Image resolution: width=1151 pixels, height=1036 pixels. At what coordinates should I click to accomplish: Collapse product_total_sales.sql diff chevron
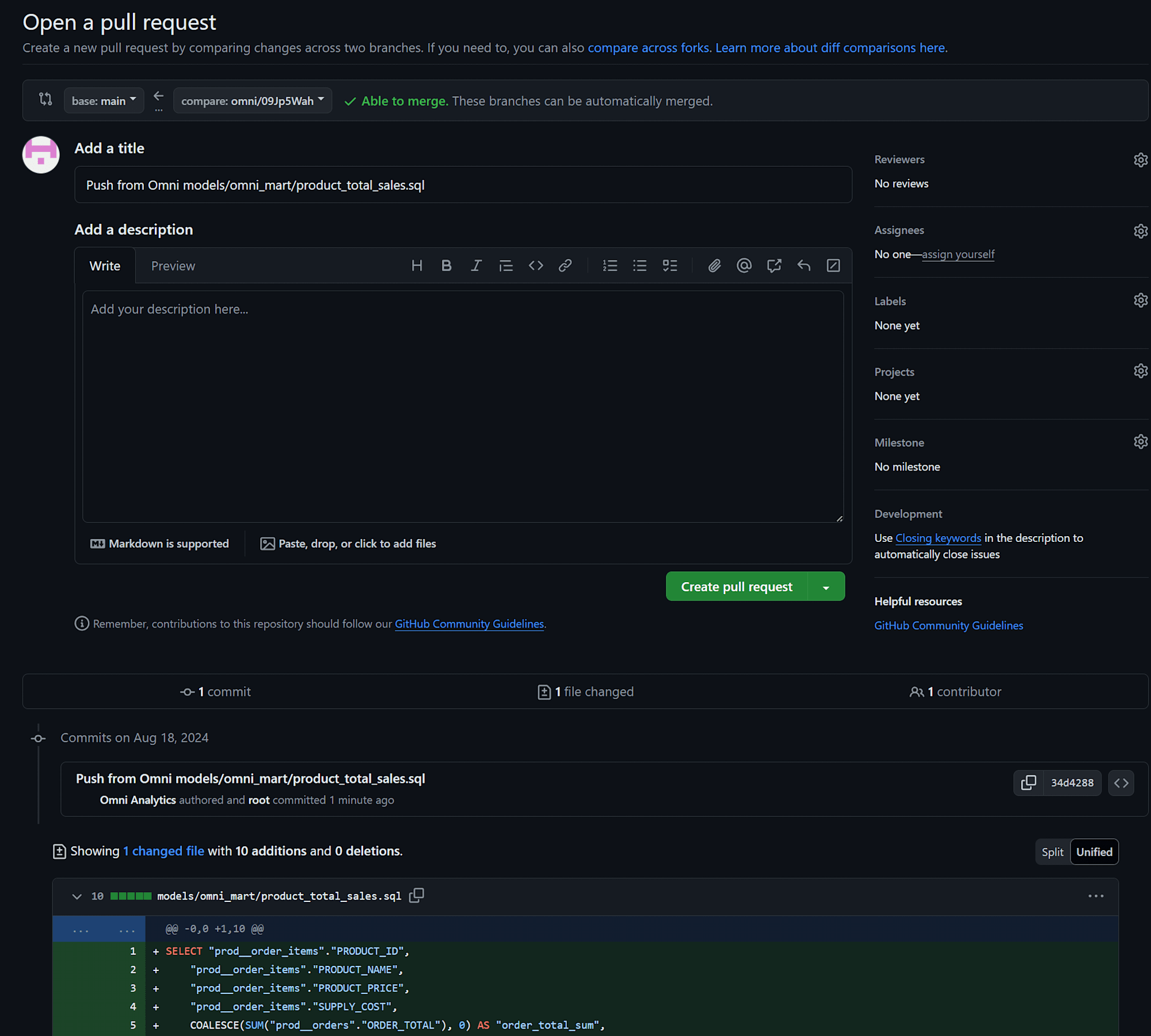click(x=77, y=896)
